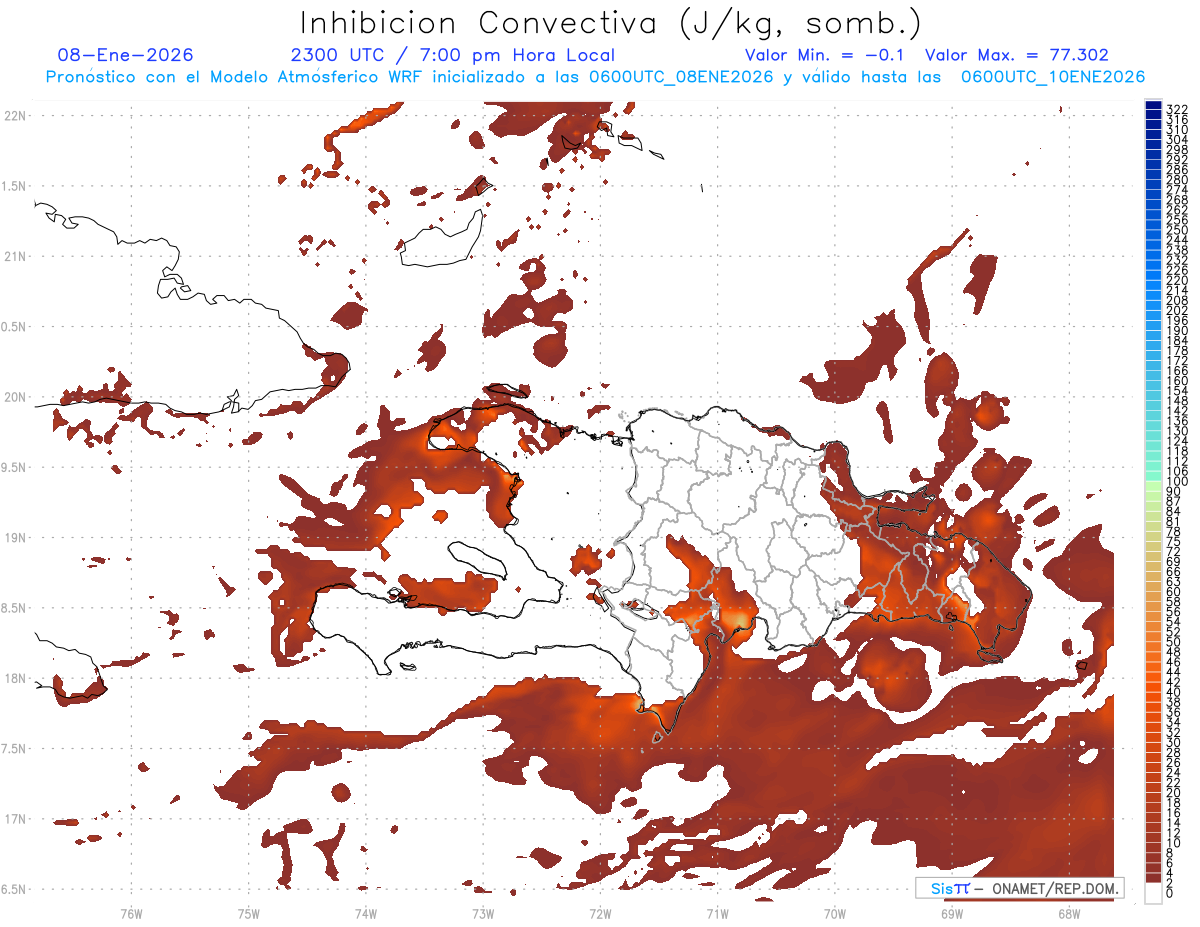Image resolution: width=1200 pixels, height=927 pixels.
Task: Click the valid-until time "0600UTC_10ENE2026"
Action: 1053,77
